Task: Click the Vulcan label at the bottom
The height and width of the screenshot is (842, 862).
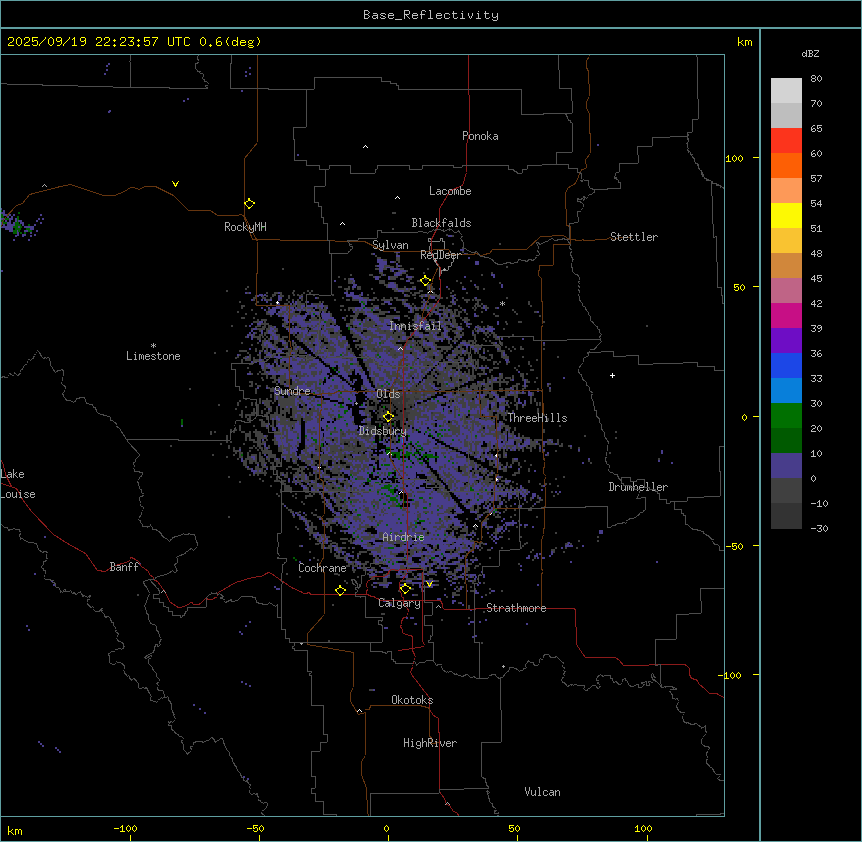Action: pos(542,792)
